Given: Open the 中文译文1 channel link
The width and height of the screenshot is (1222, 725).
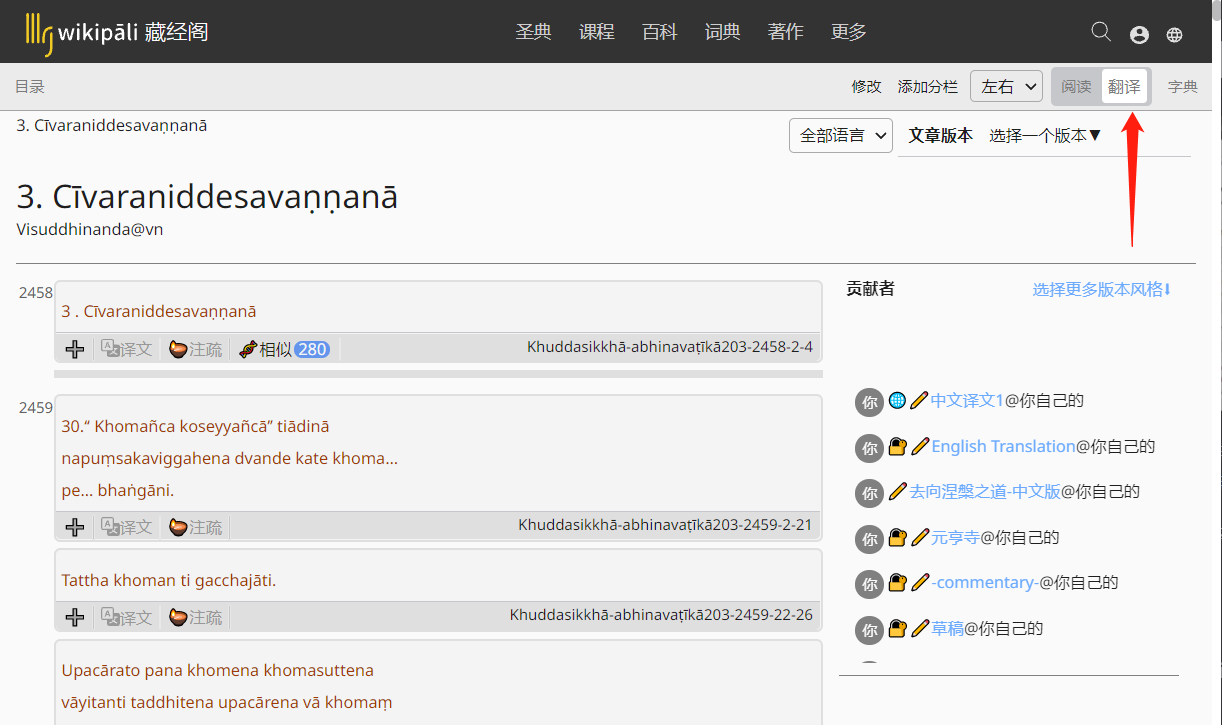Looking at the screenshot, I should point(967,400).
